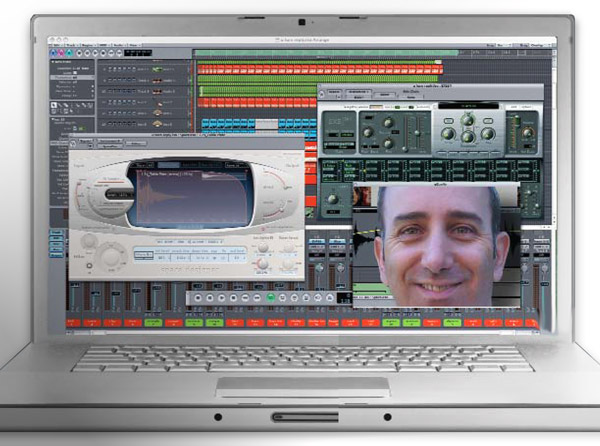This screenshot has width=600, height=446.
Task: Open the Track menu in Arrange window
Action: [72, 45]
